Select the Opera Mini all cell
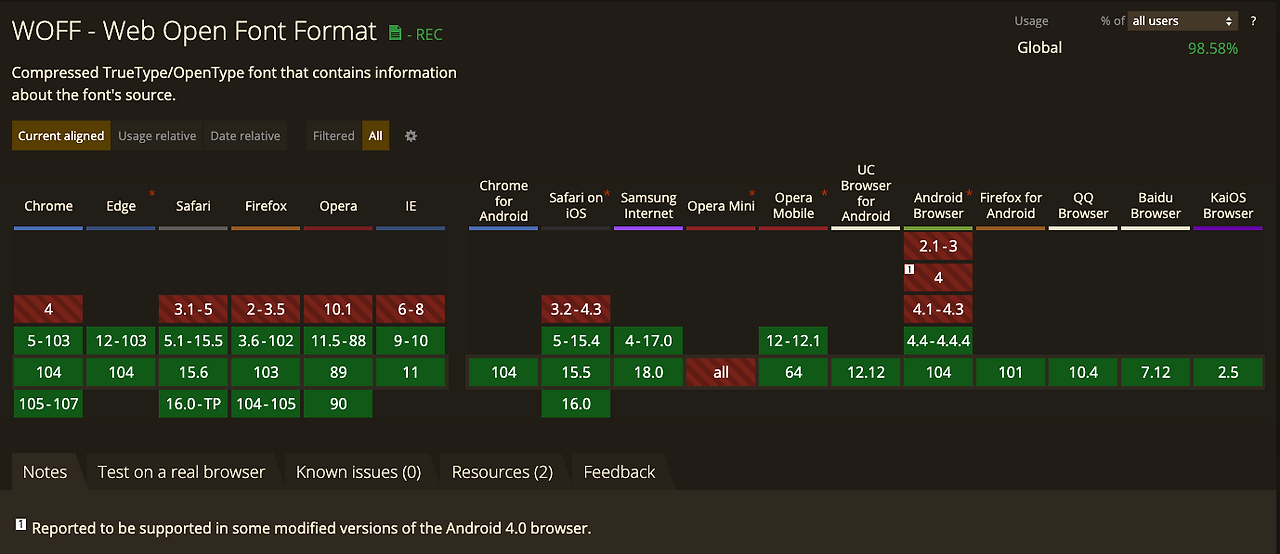1280x554 pixels. click(x=721, y=372)
